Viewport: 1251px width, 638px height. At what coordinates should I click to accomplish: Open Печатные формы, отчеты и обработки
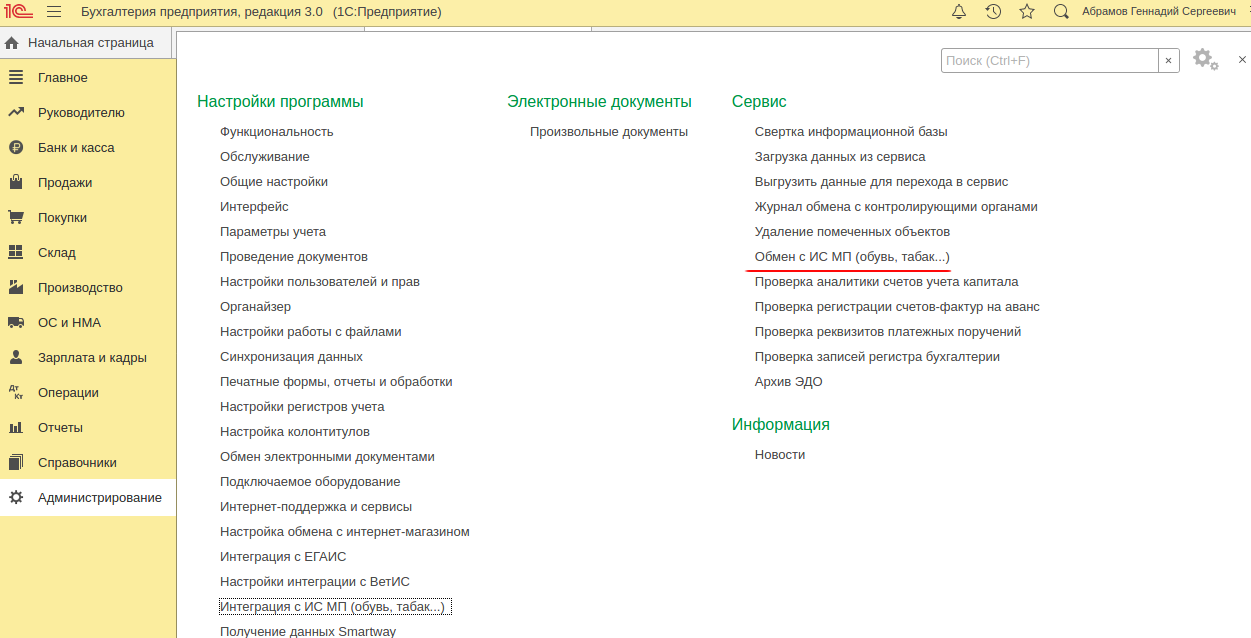click(x=336, y=381)
